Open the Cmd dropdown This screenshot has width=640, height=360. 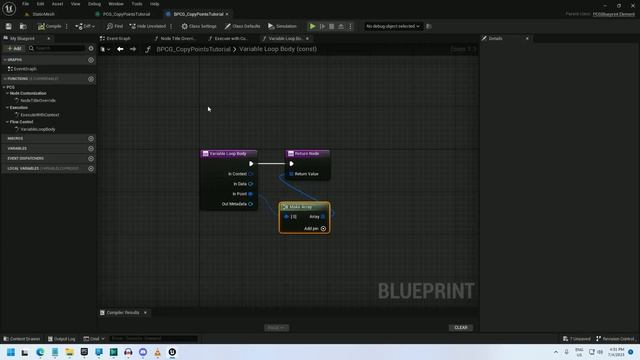tap(94, 339)
